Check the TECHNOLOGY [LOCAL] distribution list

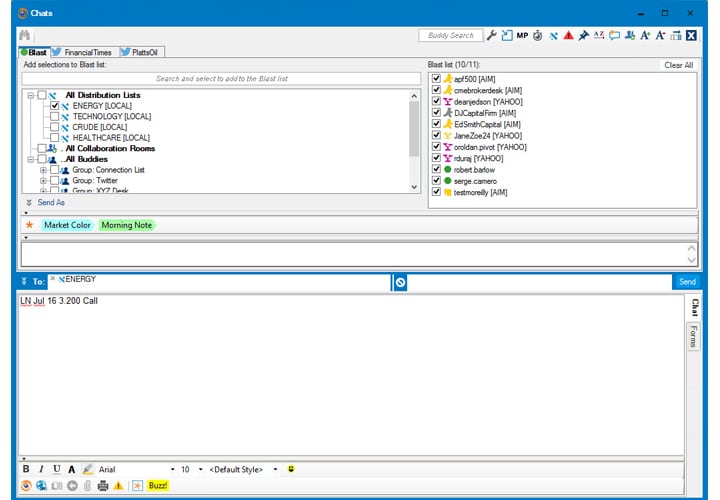pyautogui.click(x=54, y=116)
